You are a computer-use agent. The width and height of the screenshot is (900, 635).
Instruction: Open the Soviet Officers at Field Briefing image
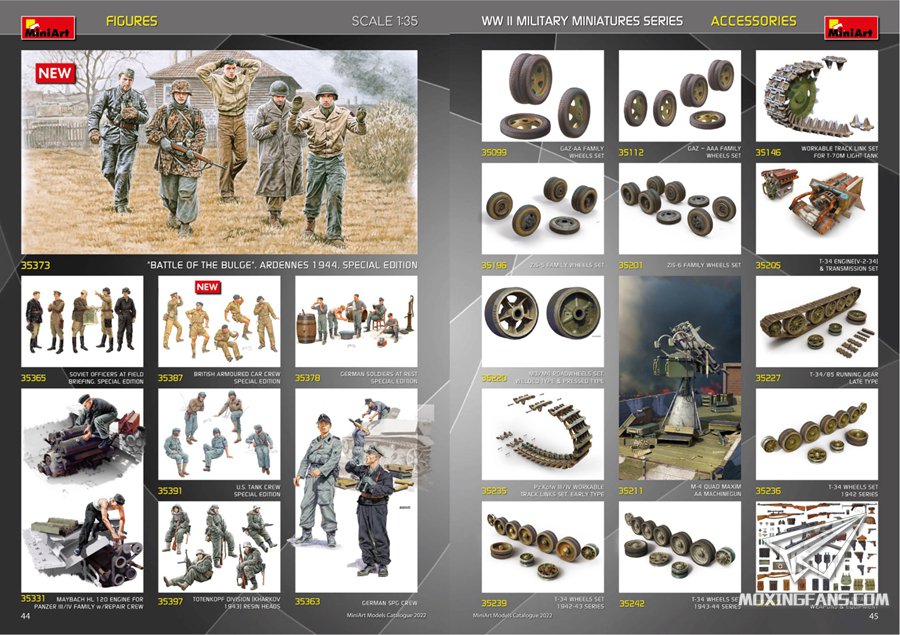click(x=82, y=322)
